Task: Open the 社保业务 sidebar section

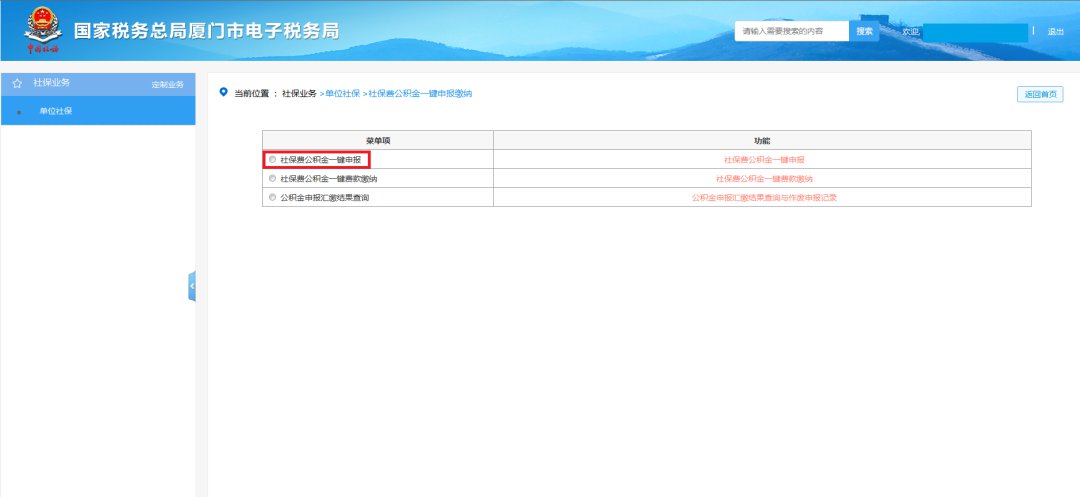Action: point(52,83)
